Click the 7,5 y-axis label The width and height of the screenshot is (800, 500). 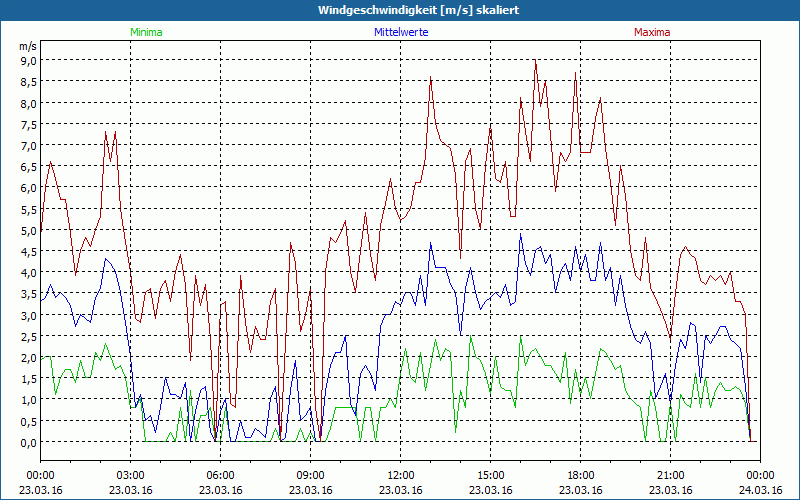[x=28, y=124]
